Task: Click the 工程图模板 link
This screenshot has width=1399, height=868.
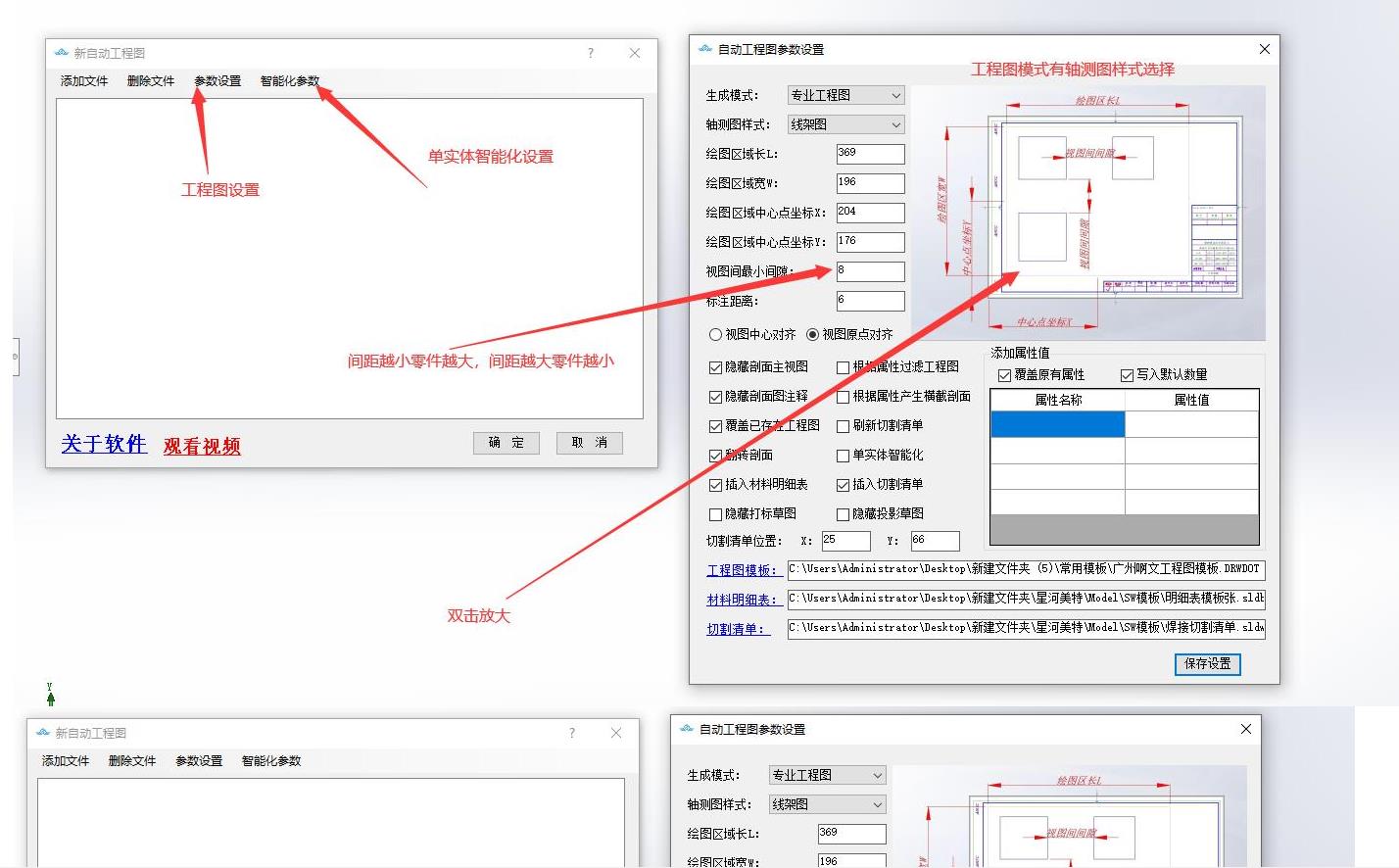Action: tap(742, 570)
